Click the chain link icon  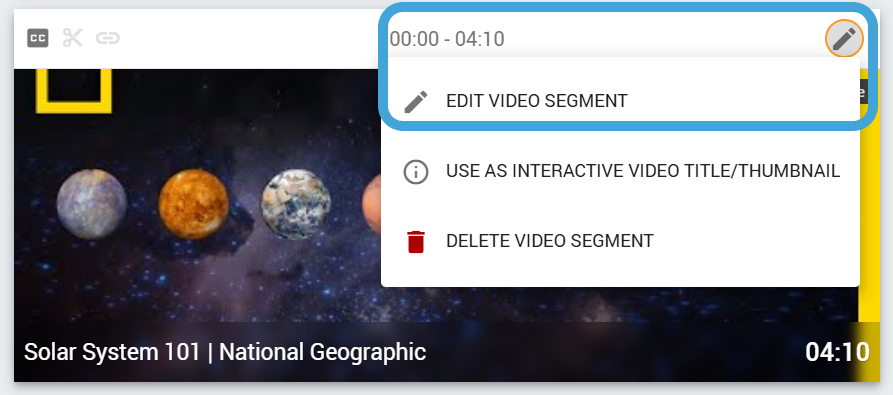pos(108,38)
